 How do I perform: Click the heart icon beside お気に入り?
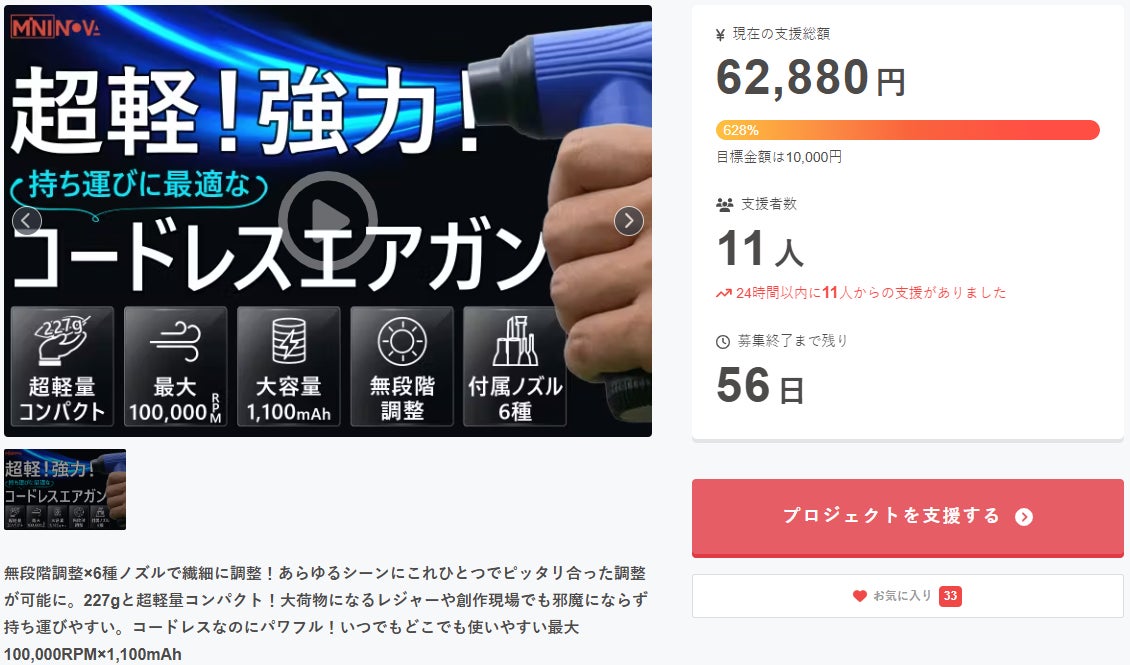click(x=860, y=596)
